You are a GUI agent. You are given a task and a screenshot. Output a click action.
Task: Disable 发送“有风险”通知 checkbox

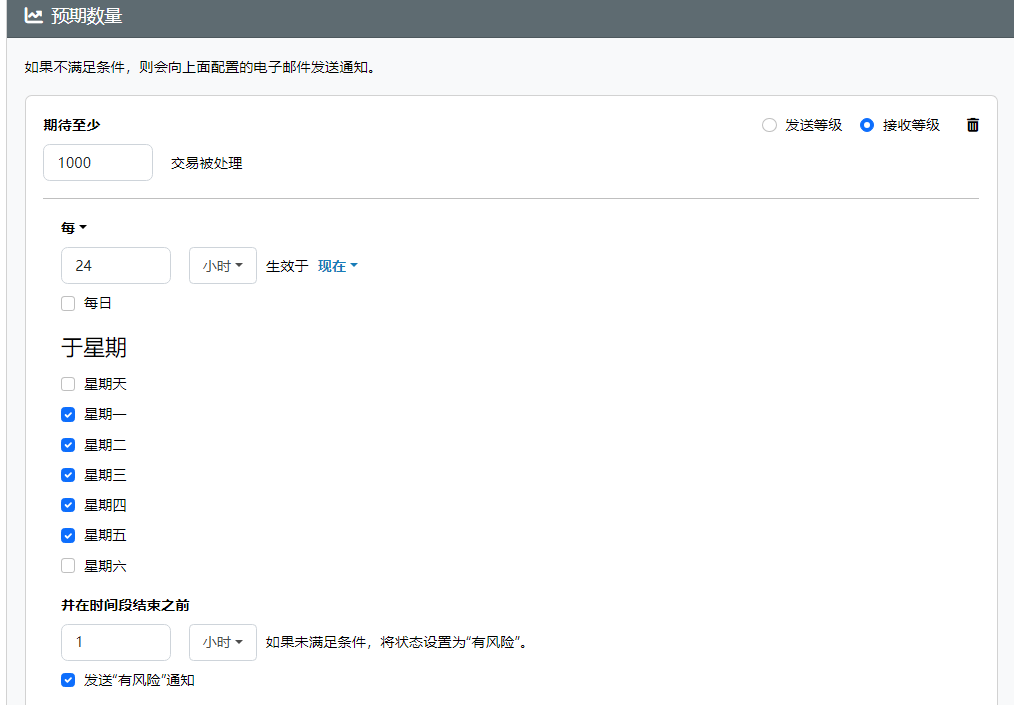click(x=68, y=680)
